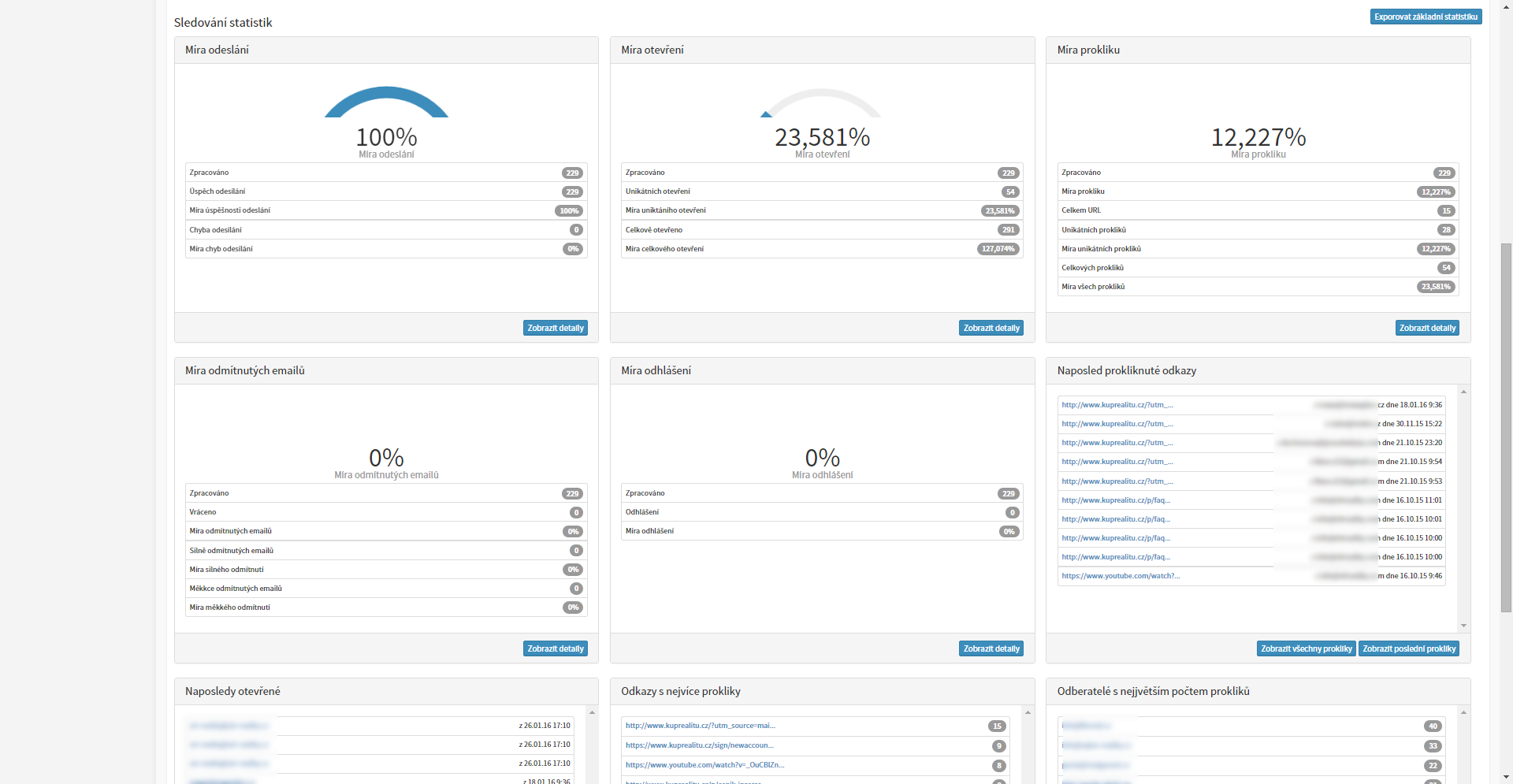Screen dimensions: 1513x784
Task: View details for Míra odmítnutých emailů
Action: tap(555, 648)
